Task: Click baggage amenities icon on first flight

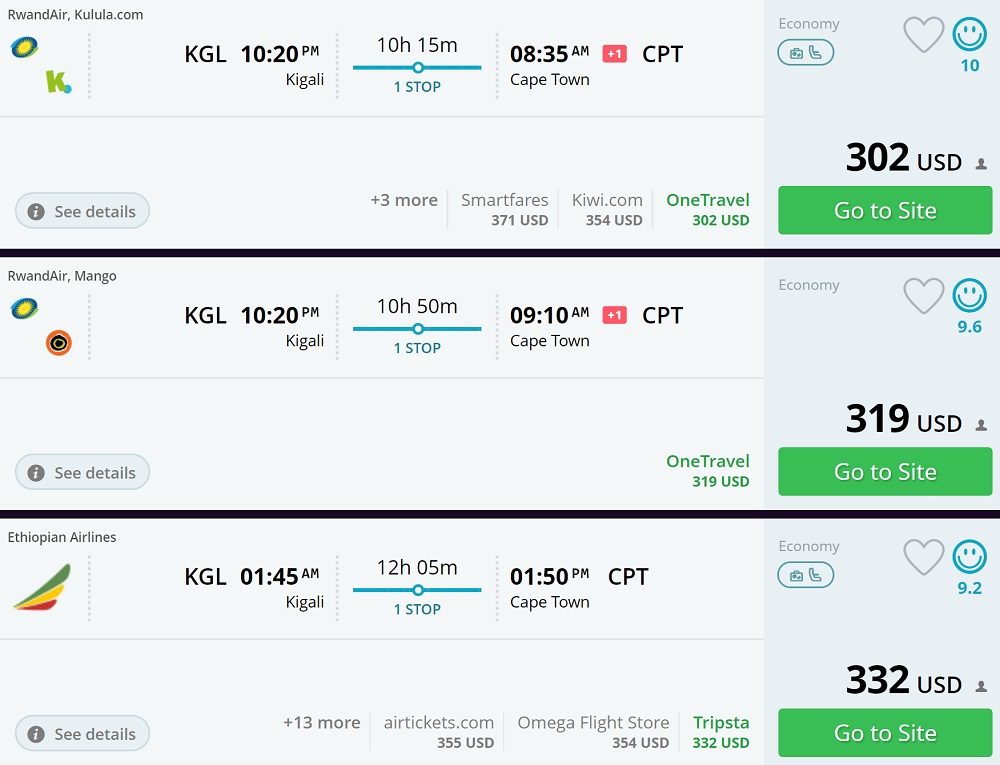Action: [x=805, y=53]
